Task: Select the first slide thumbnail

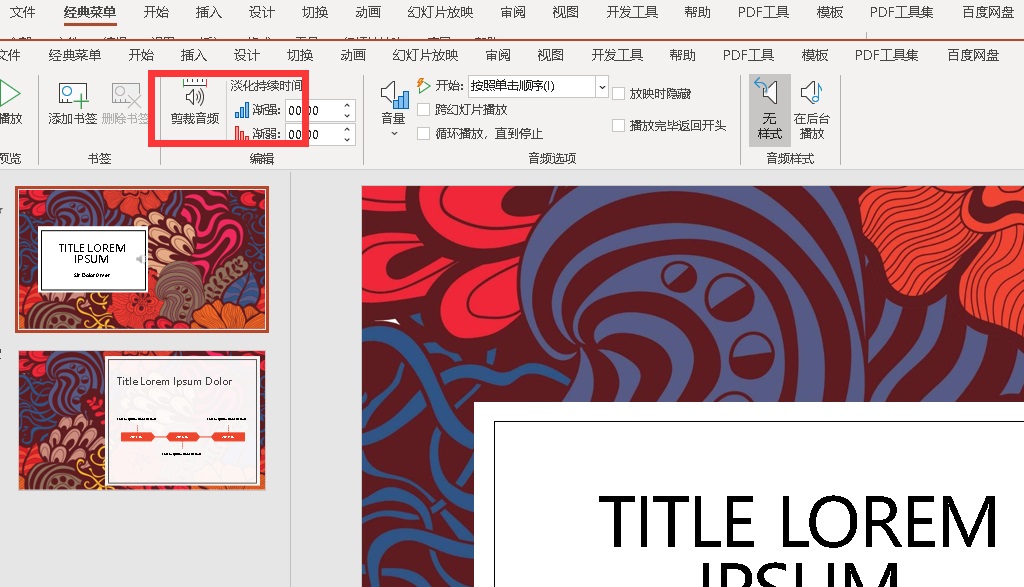Action: click(142, 259)
